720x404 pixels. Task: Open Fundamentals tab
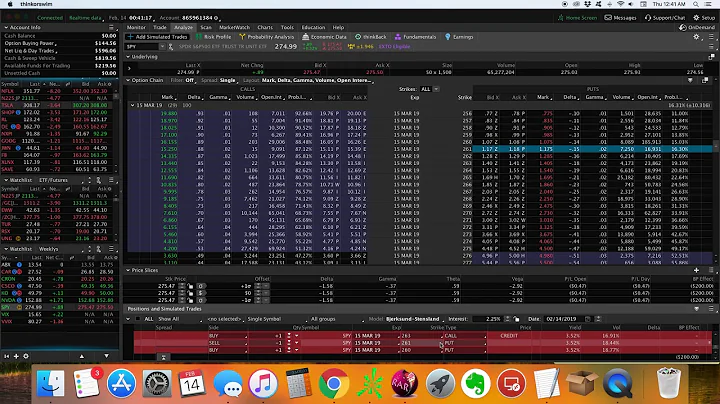tap(415, 37)
